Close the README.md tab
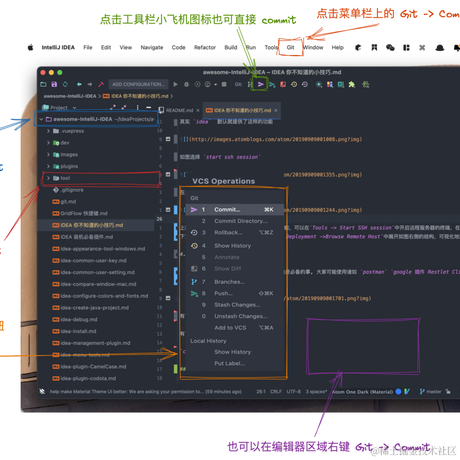This screenshot has height=460, width=460. coord(198,110)
